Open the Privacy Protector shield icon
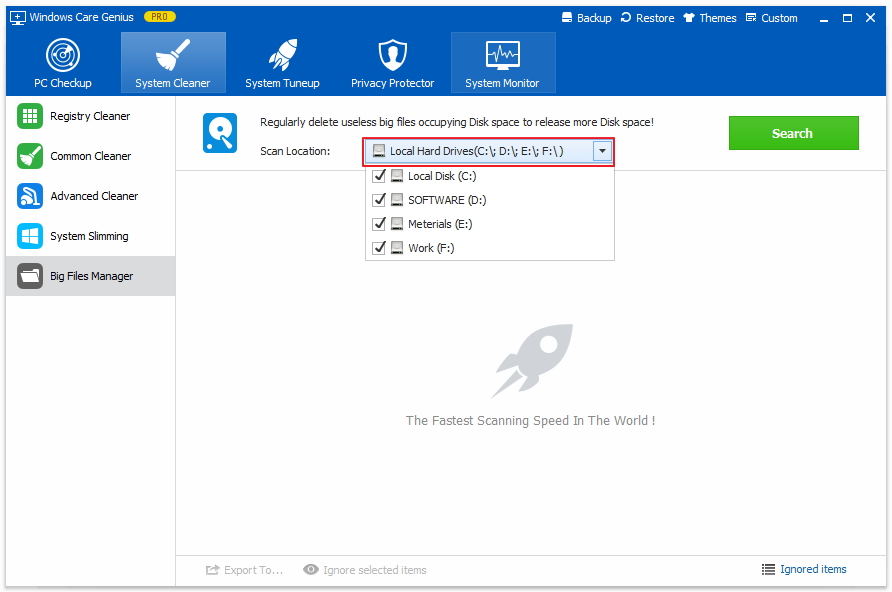The height and width of the screenshot is (592, 892). point(393,55)
